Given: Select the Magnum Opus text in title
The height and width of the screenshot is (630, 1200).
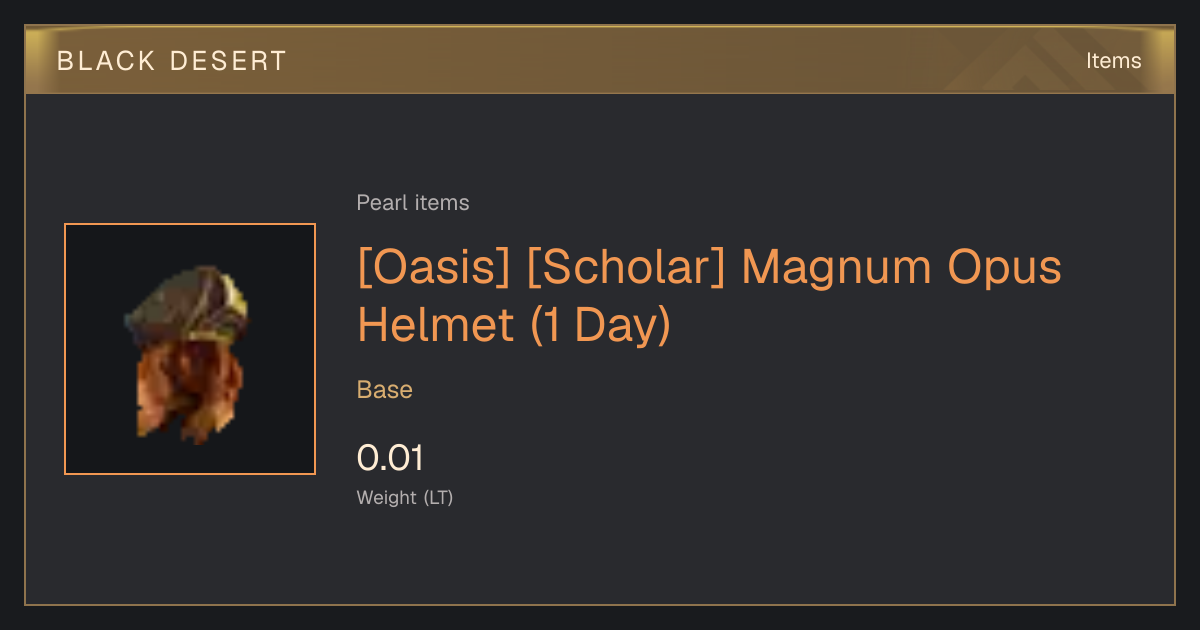Looking at the screenshot, I should 901,268.
